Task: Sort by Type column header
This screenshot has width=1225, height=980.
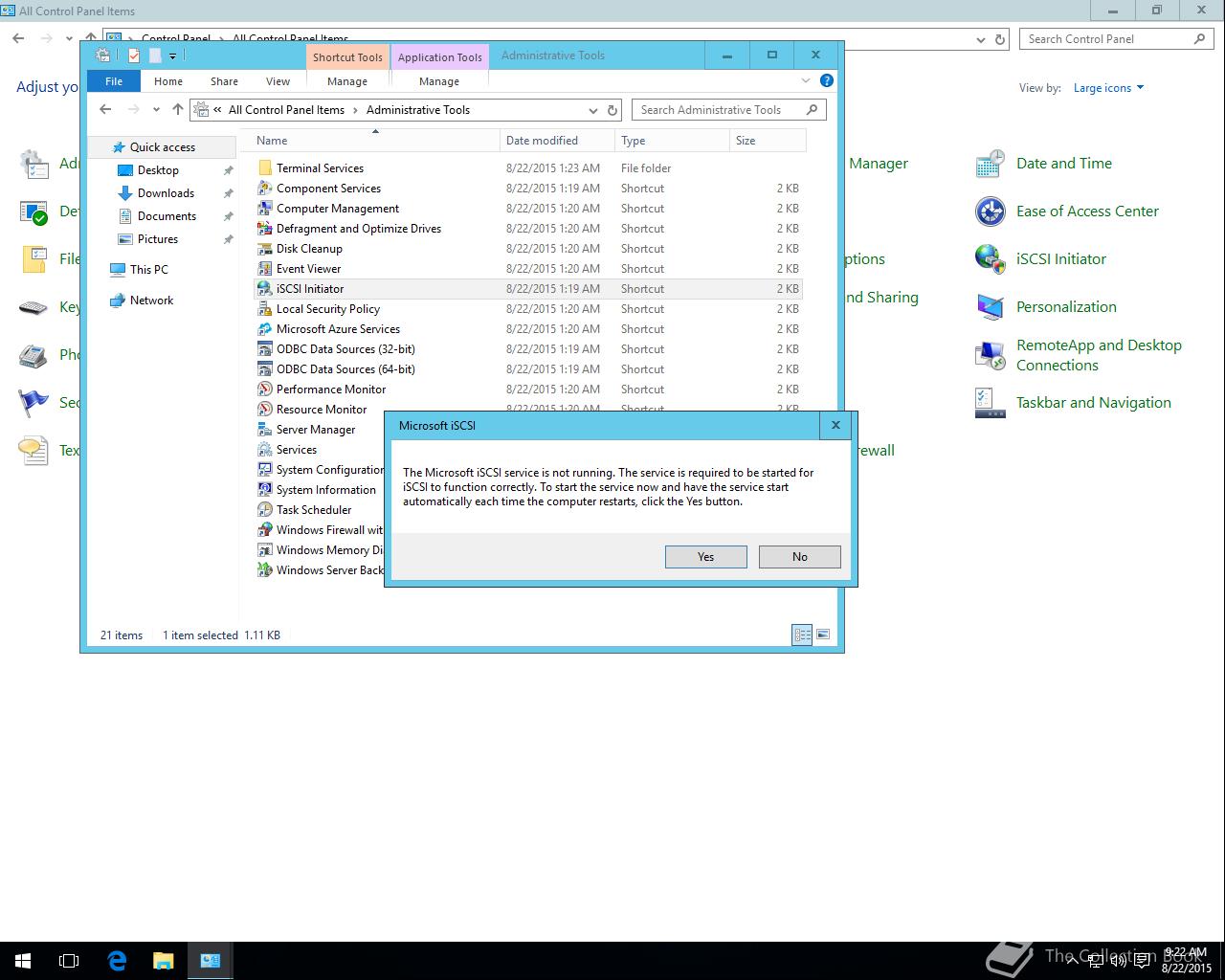Action: [x=672, y=141]
